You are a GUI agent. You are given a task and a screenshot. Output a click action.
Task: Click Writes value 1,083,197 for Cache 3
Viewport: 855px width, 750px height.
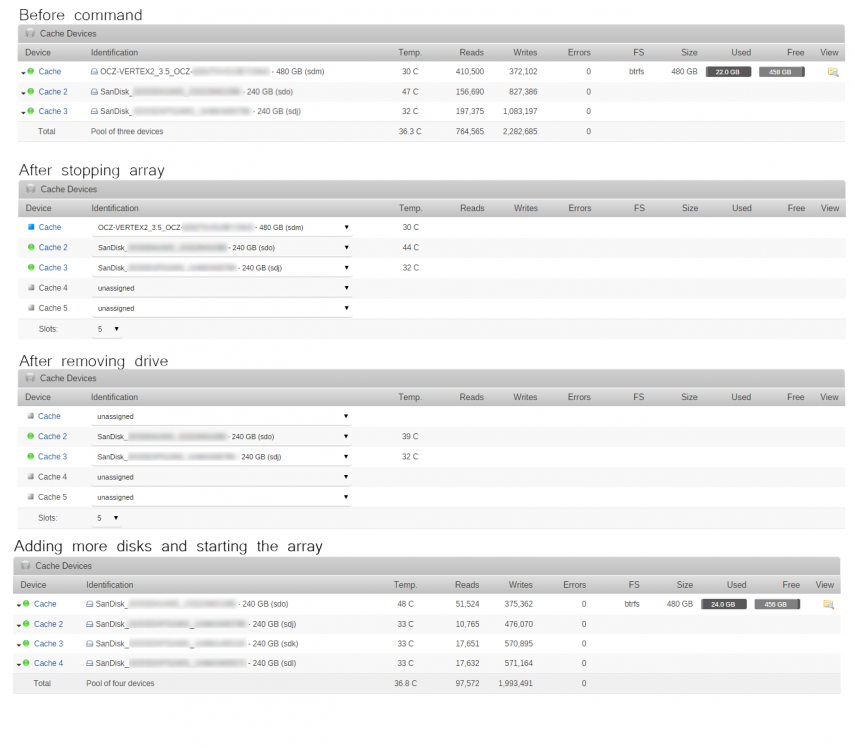520,111
